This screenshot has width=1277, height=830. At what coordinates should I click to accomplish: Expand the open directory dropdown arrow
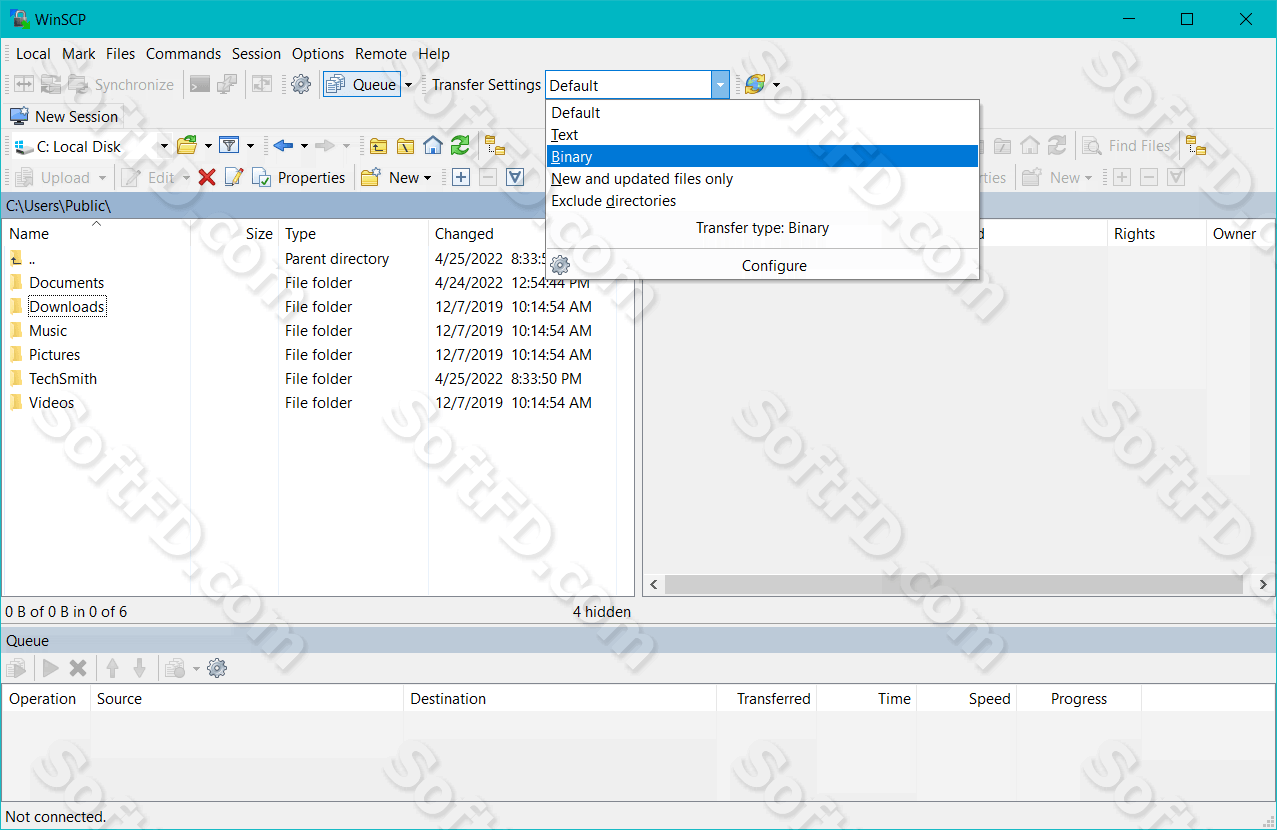tap(208, 146)
